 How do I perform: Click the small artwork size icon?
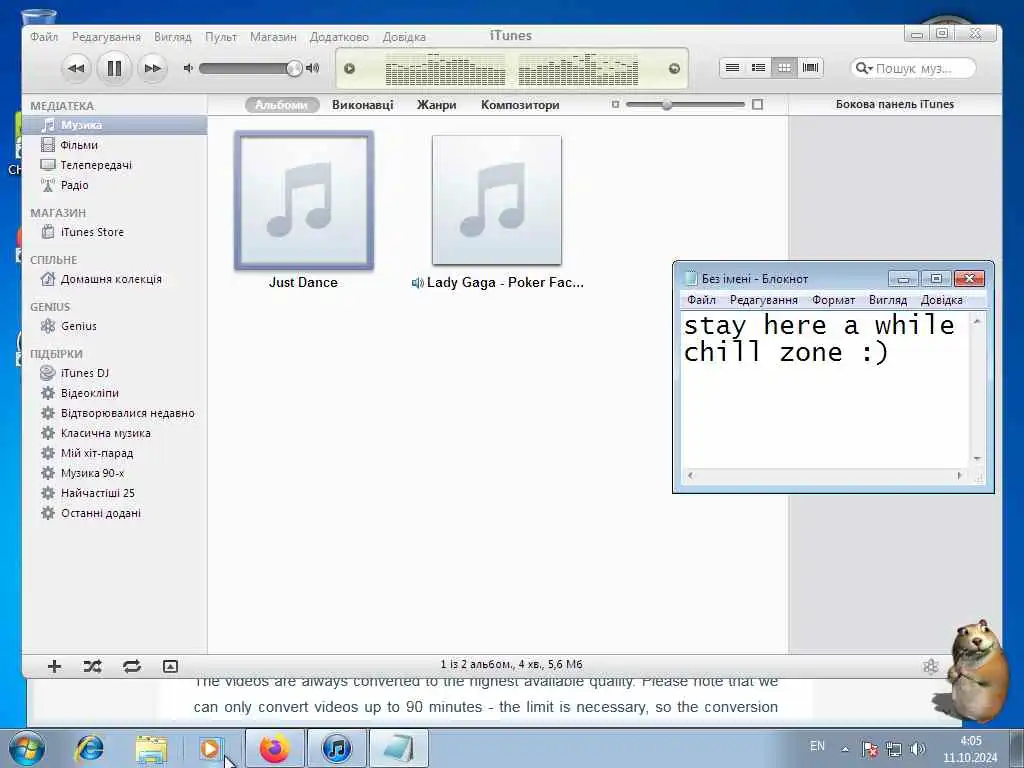pyautogui.click(x=615, y=104)
